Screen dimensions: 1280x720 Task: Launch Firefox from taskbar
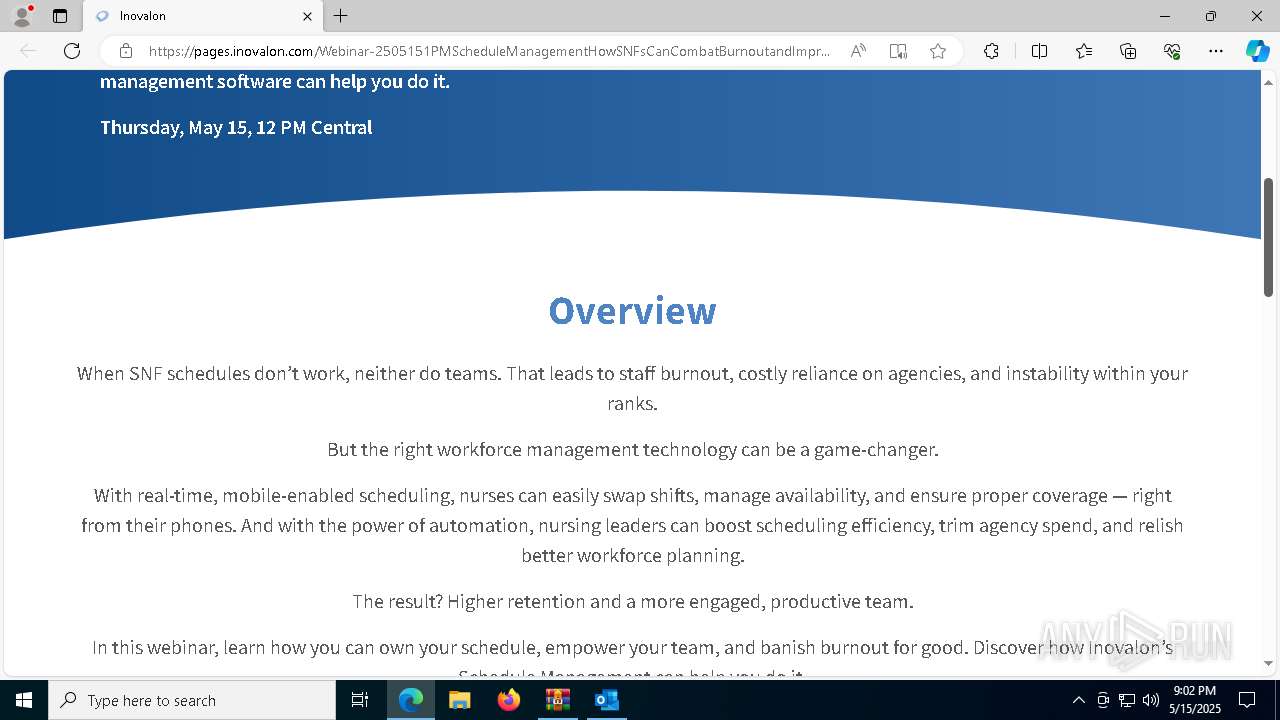509,700
